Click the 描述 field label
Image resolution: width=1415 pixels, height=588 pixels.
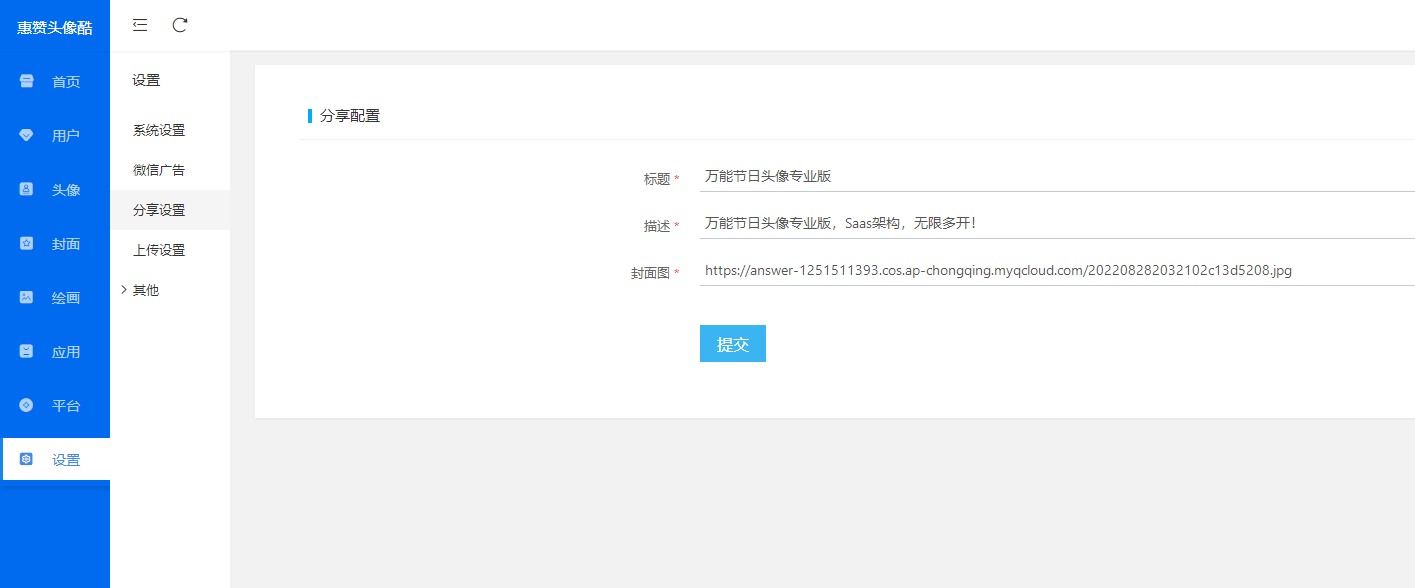pos(657,226)
